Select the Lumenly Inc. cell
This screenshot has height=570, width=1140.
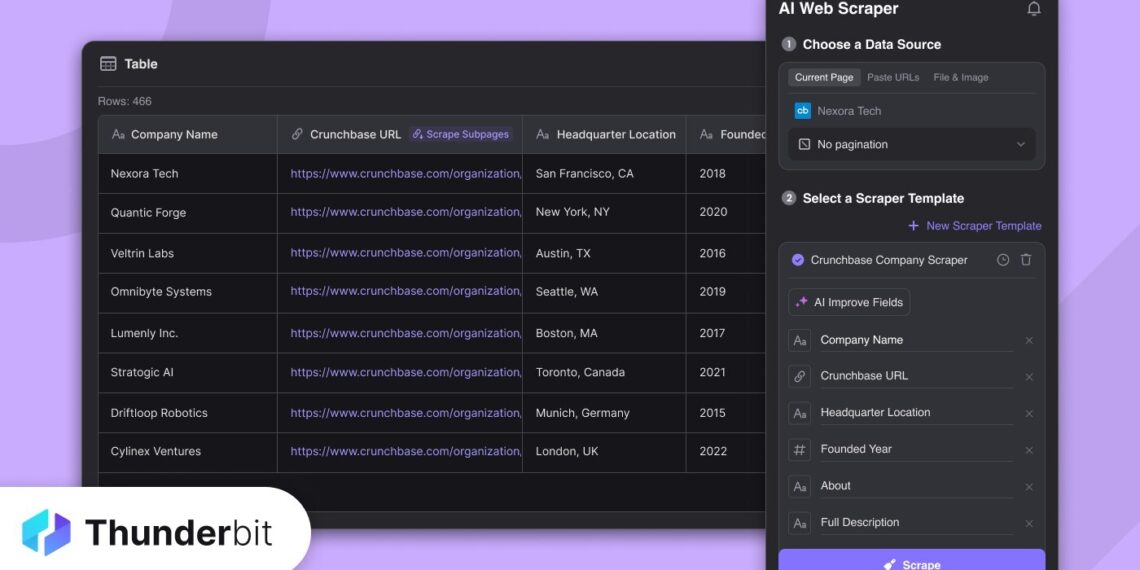click(x=188, y=333)
